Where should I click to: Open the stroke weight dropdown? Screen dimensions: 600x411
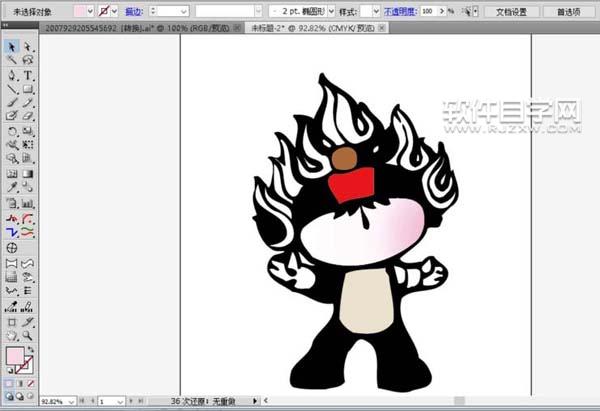[184, 11]
